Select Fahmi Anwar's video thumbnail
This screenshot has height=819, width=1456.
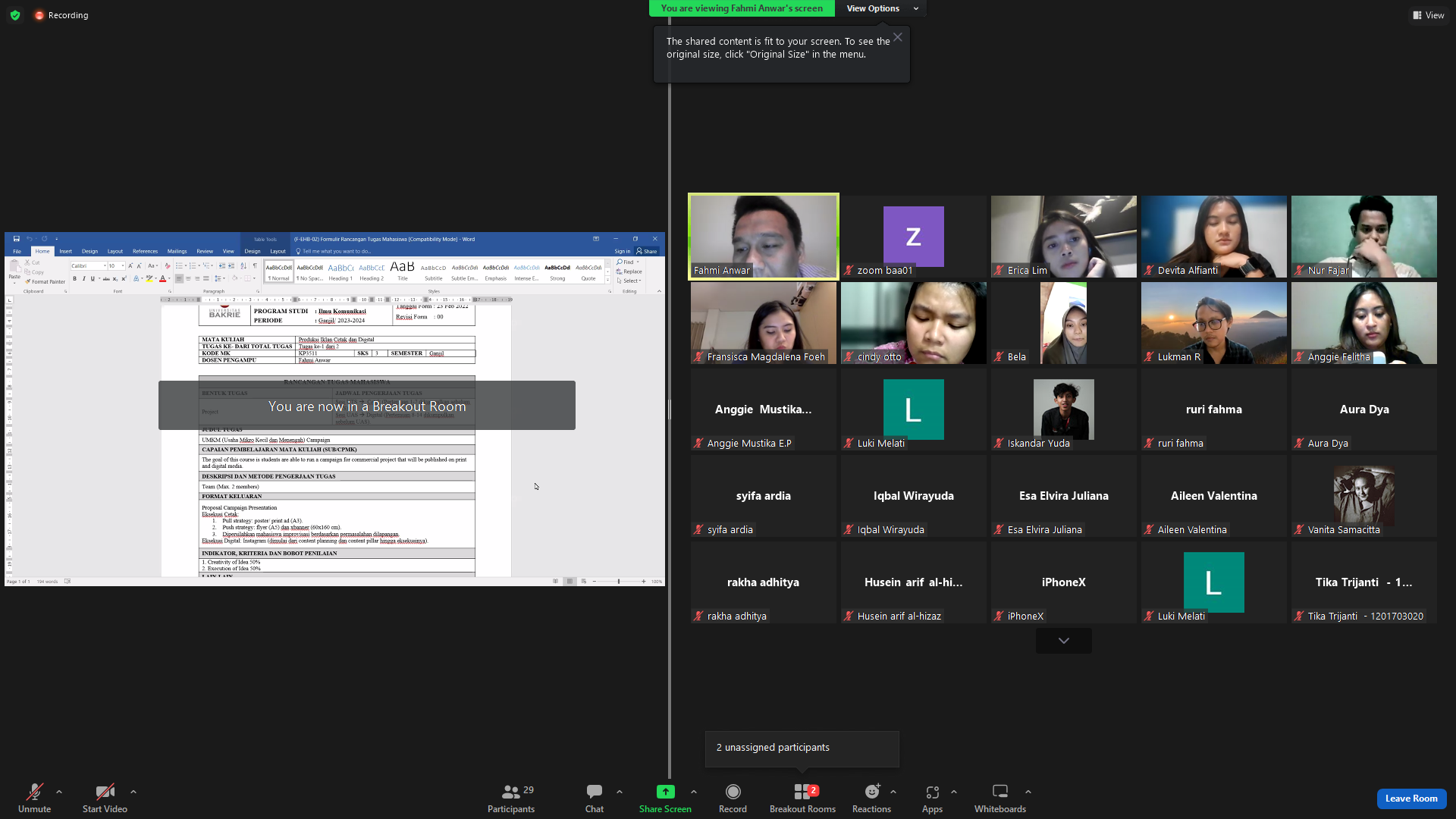764,237
